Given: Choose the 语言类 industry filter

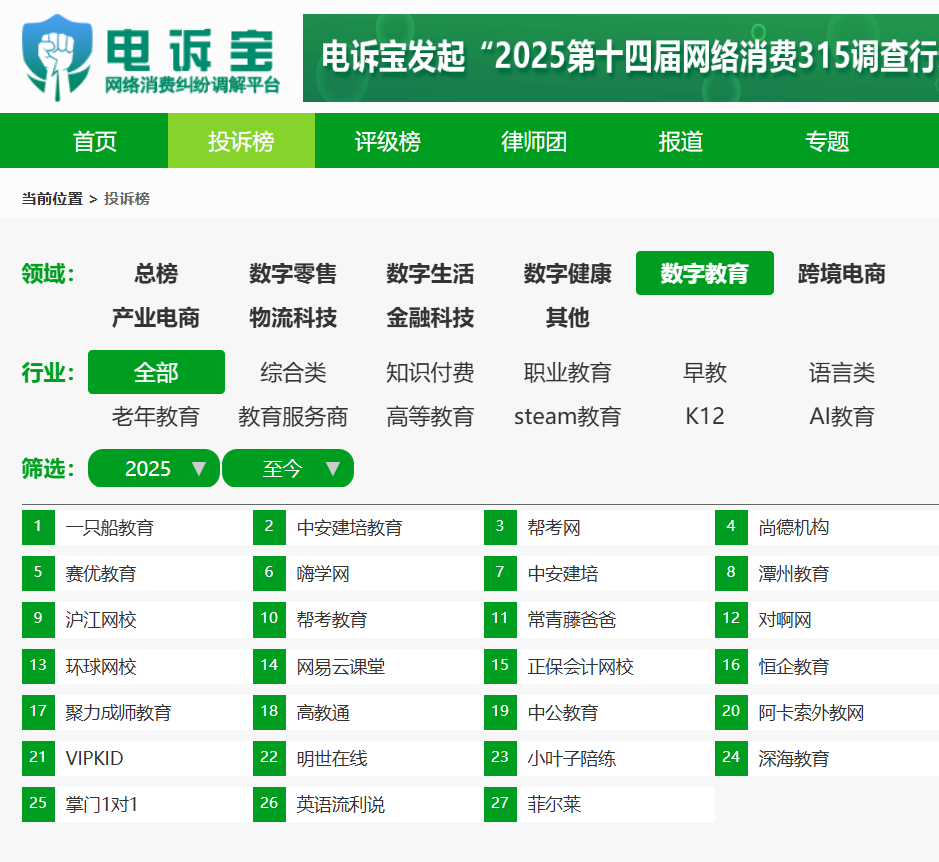Looking at the screenshot, I should (842, 372).
